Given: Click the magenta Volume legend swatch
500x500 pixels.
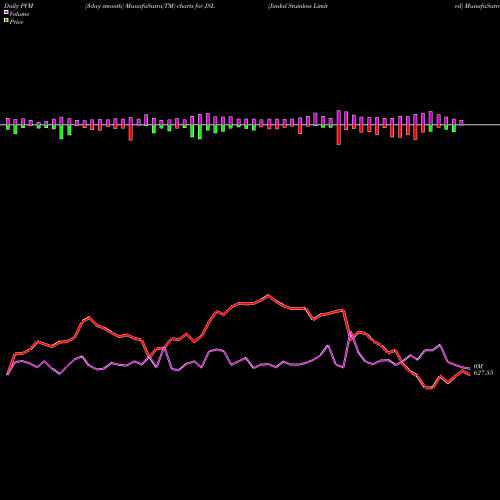Looking at the screenshot, I should [6, 12].
